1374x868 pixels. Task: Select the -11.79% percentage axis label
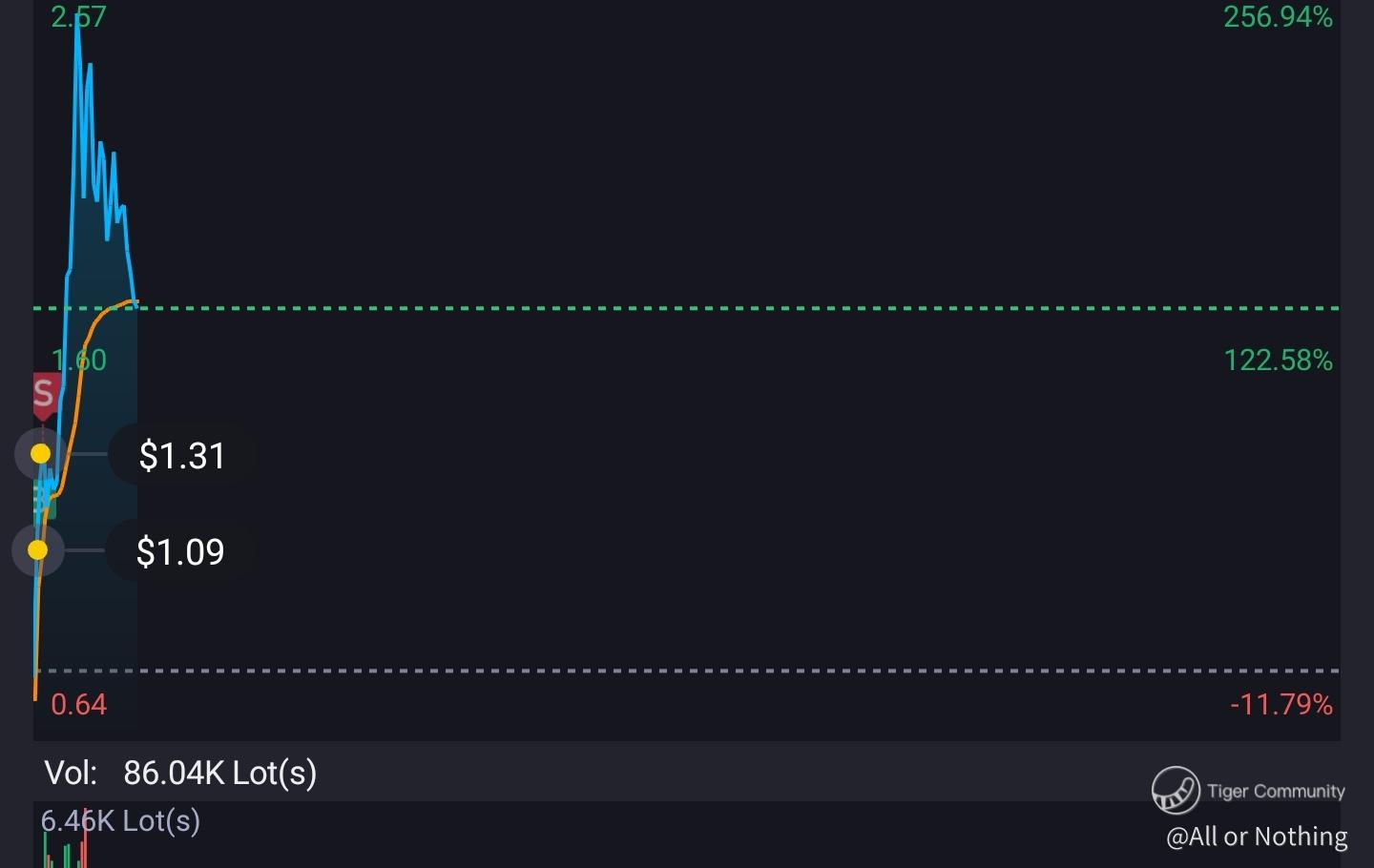1281,704
